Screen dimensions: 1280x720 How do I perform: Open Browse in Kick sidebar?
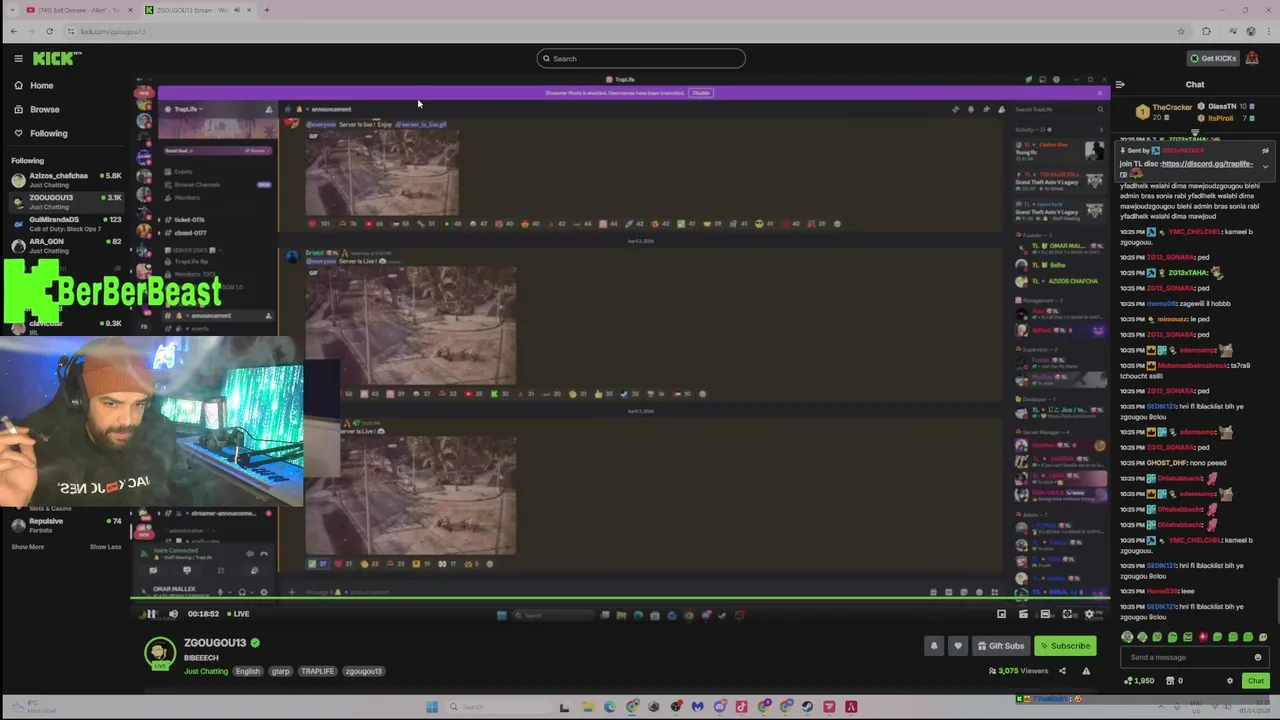point(44,109)
